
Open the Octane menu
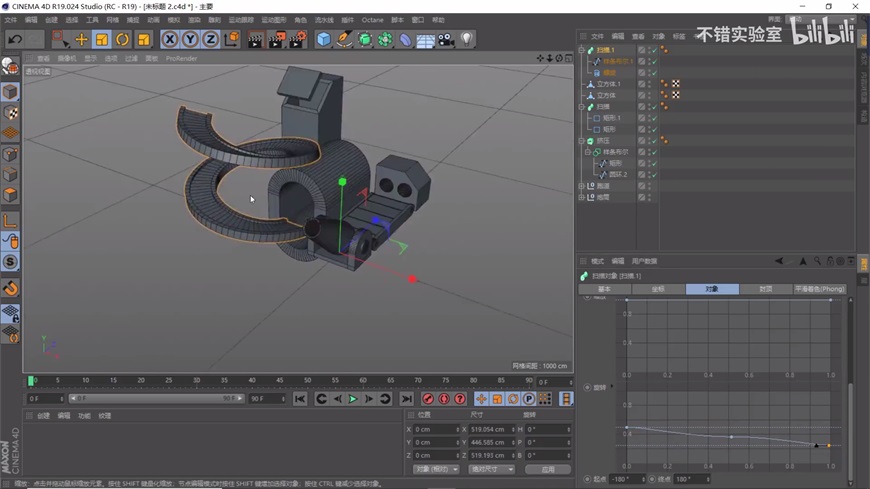[372, 20]
